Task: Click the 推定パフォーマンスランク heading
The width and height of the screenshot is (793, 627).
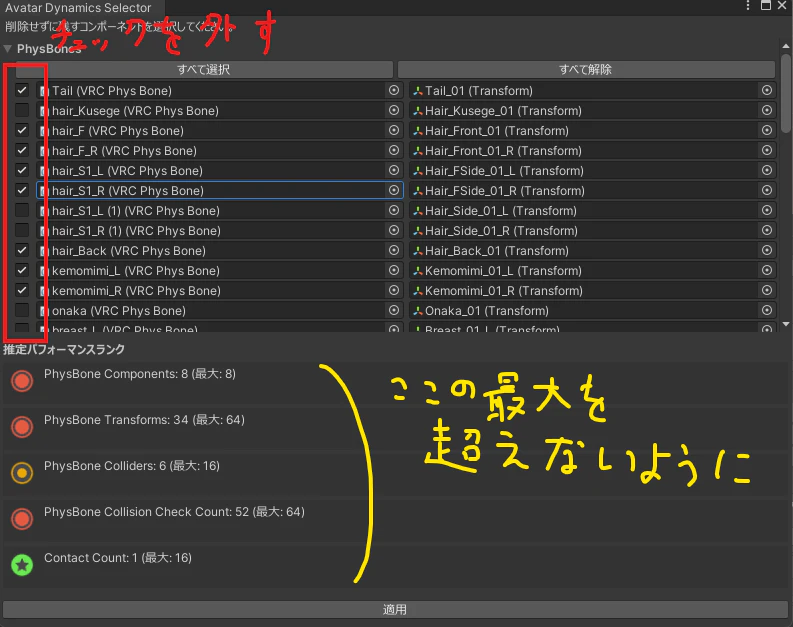Action: pos(64,349)
